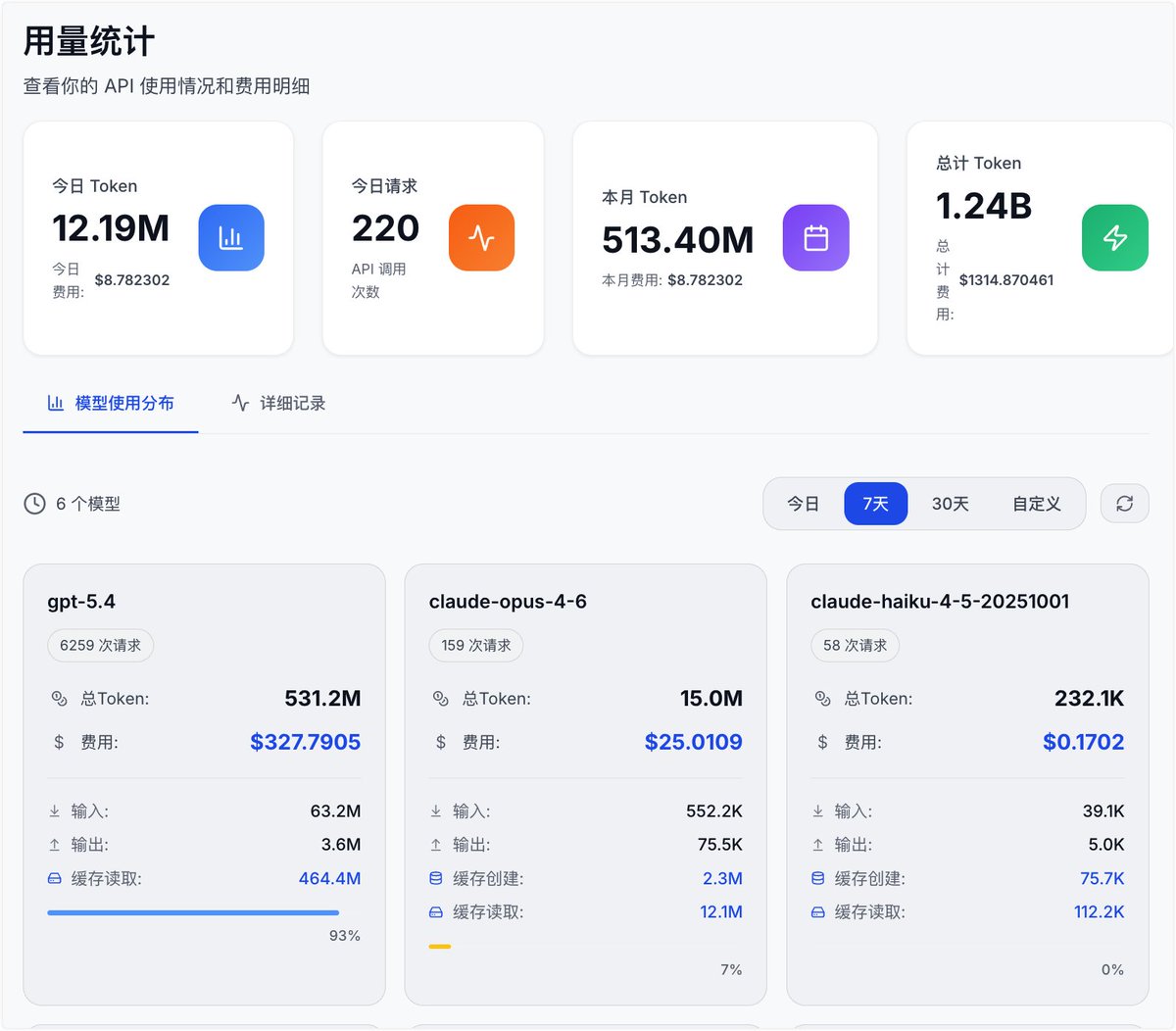Click the 缓存读取 drive icon in claude-opus-4-6 card
Image resolution: width=1176 pixels, height=1031 pixels.
click(436, 912)
